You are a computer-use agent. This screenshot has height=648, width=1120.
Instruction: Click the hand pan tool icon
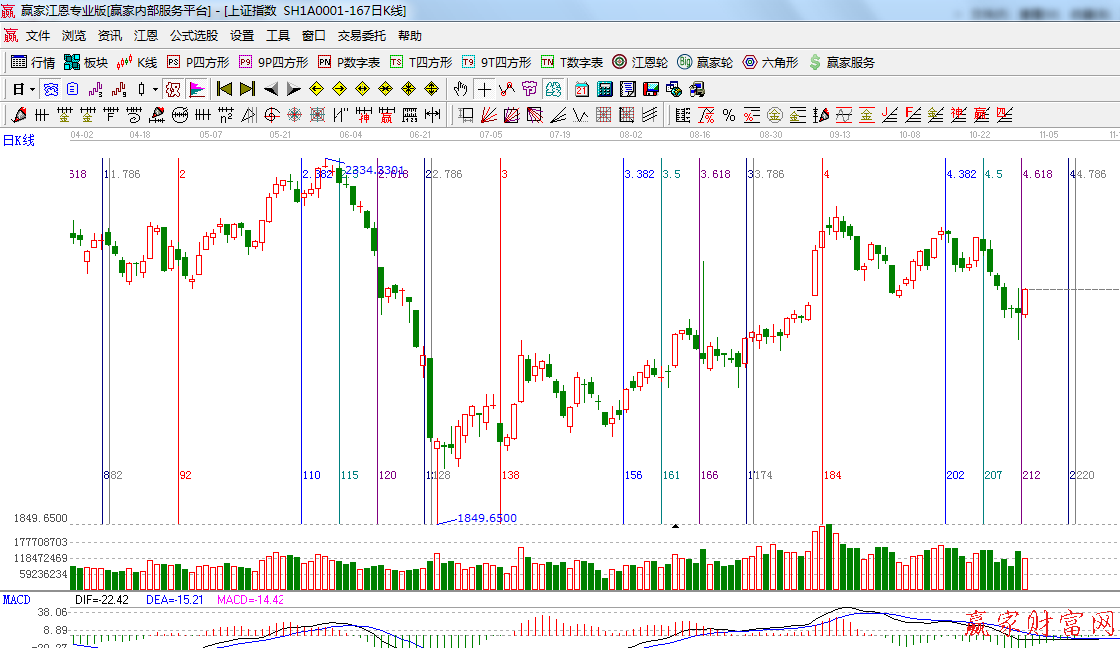(461, 89)
